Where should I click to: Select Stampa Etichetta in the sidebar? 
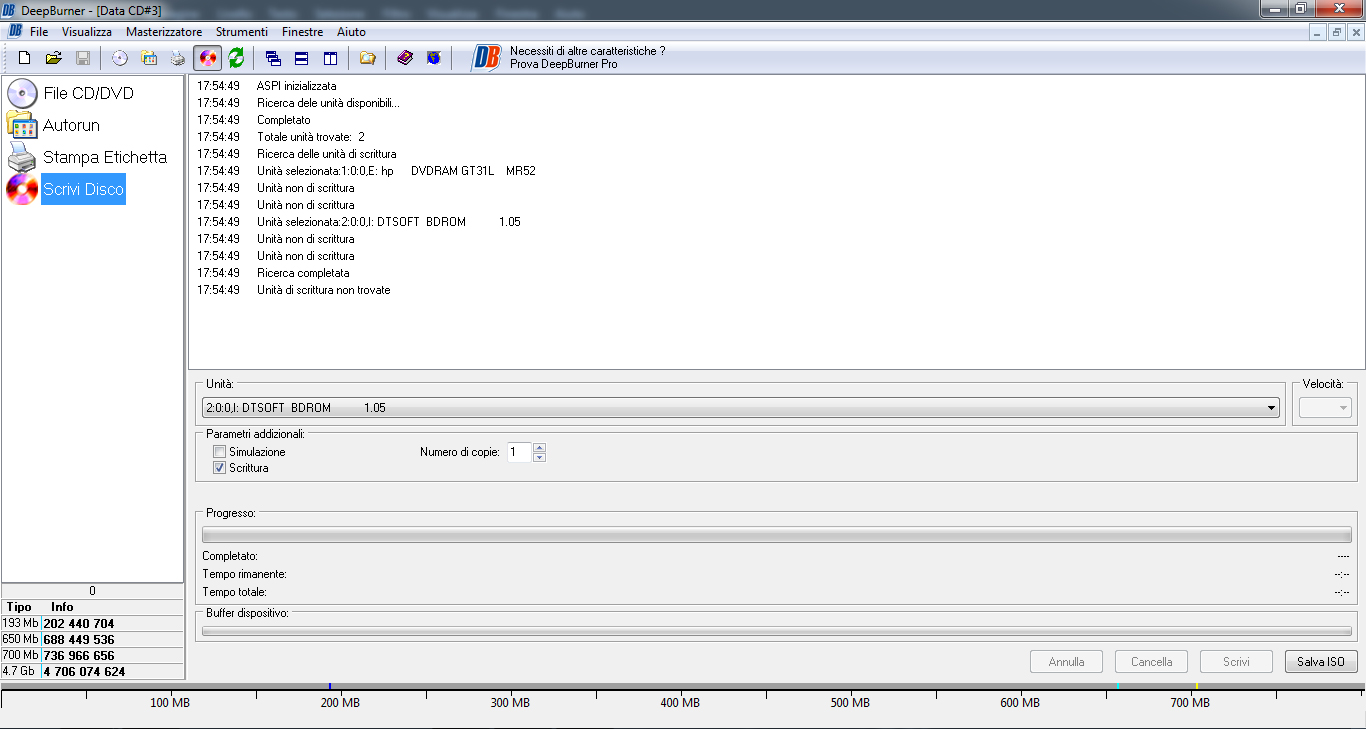point(104,157)
